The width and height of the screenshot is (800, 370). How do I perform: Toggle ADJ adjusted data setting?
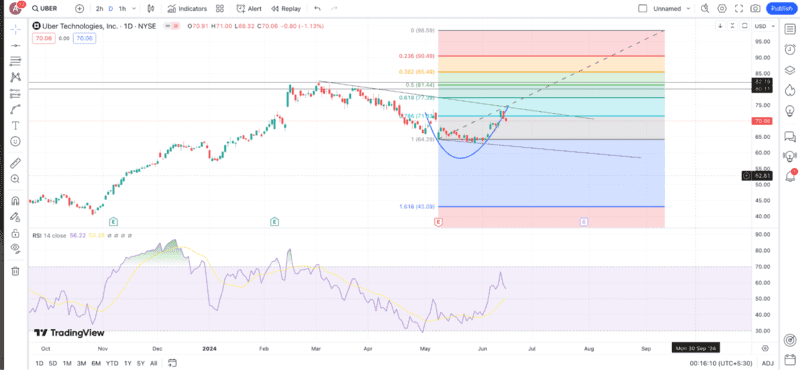click(767, 363)
